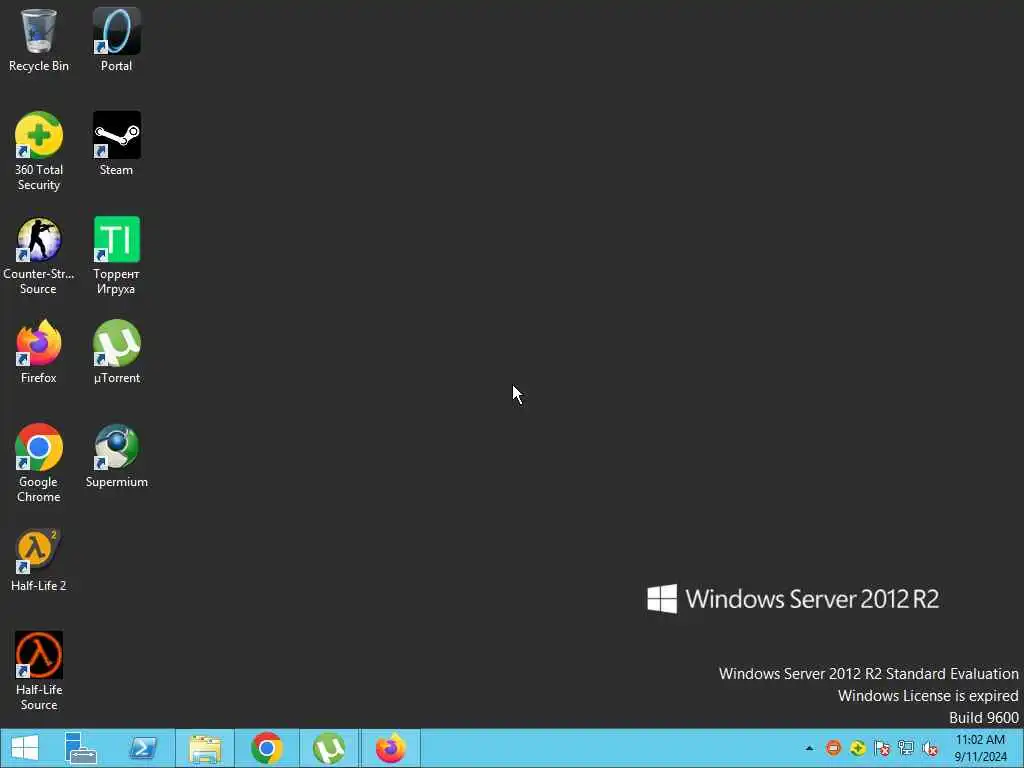Open the network status tray icon
This screenshot has height=768, width=1024.
[906, 748]
